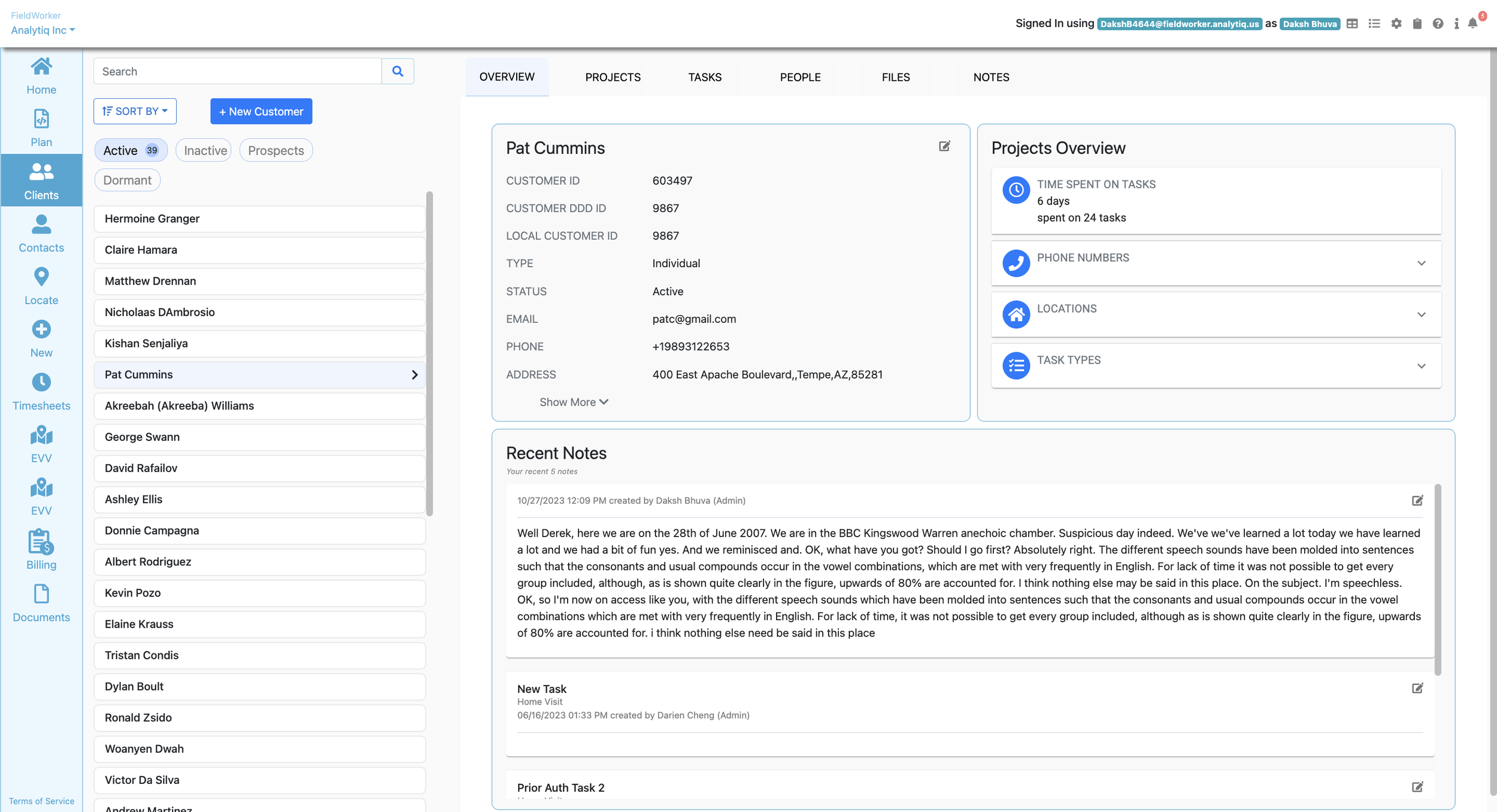Click the search magnifier button
Viewport: 1497px width, 812px height.
[x=398, y=71]
